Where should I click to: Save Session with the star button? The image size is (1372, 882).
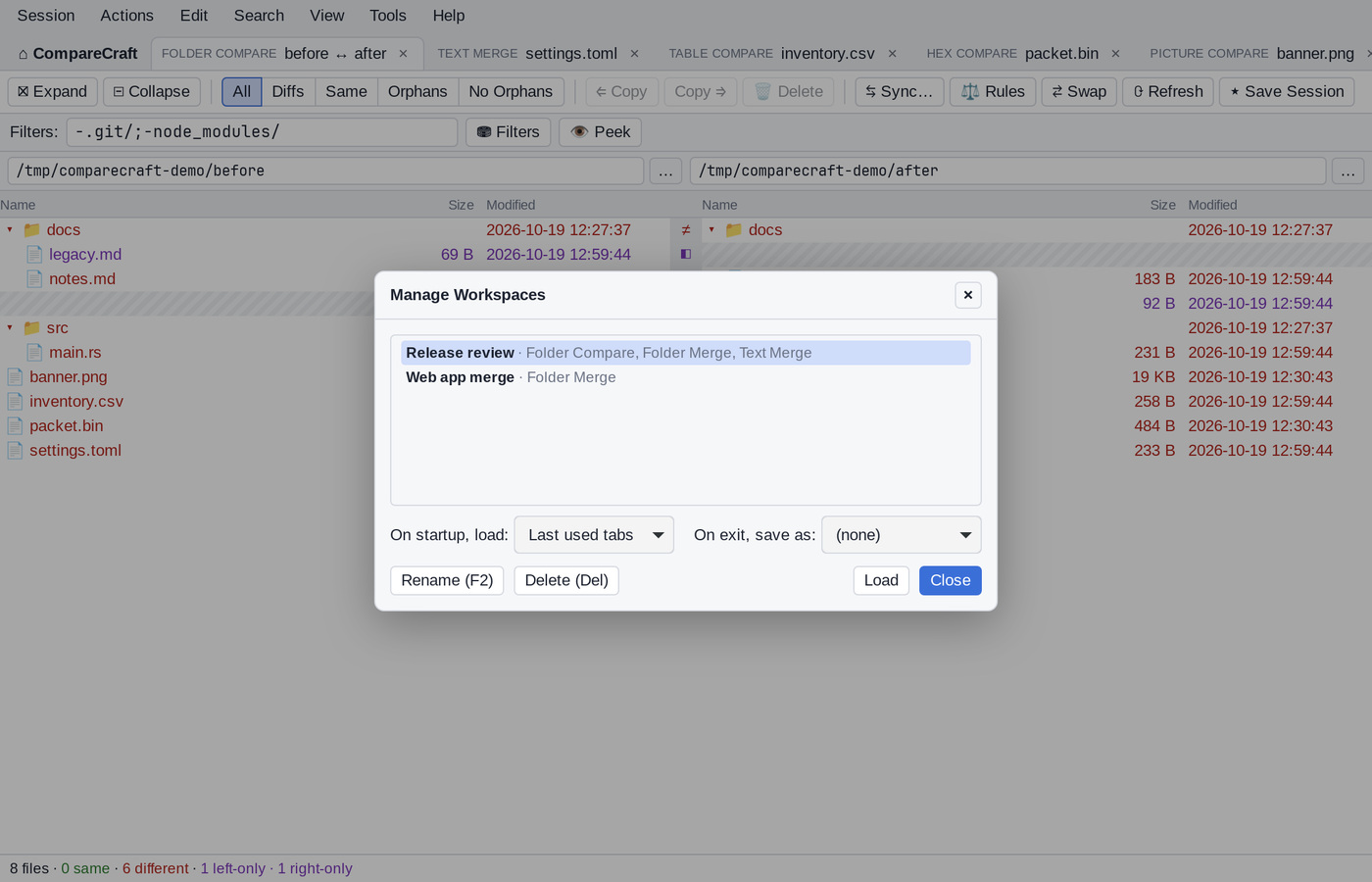pyautogui.click(x=1287, y=91)
